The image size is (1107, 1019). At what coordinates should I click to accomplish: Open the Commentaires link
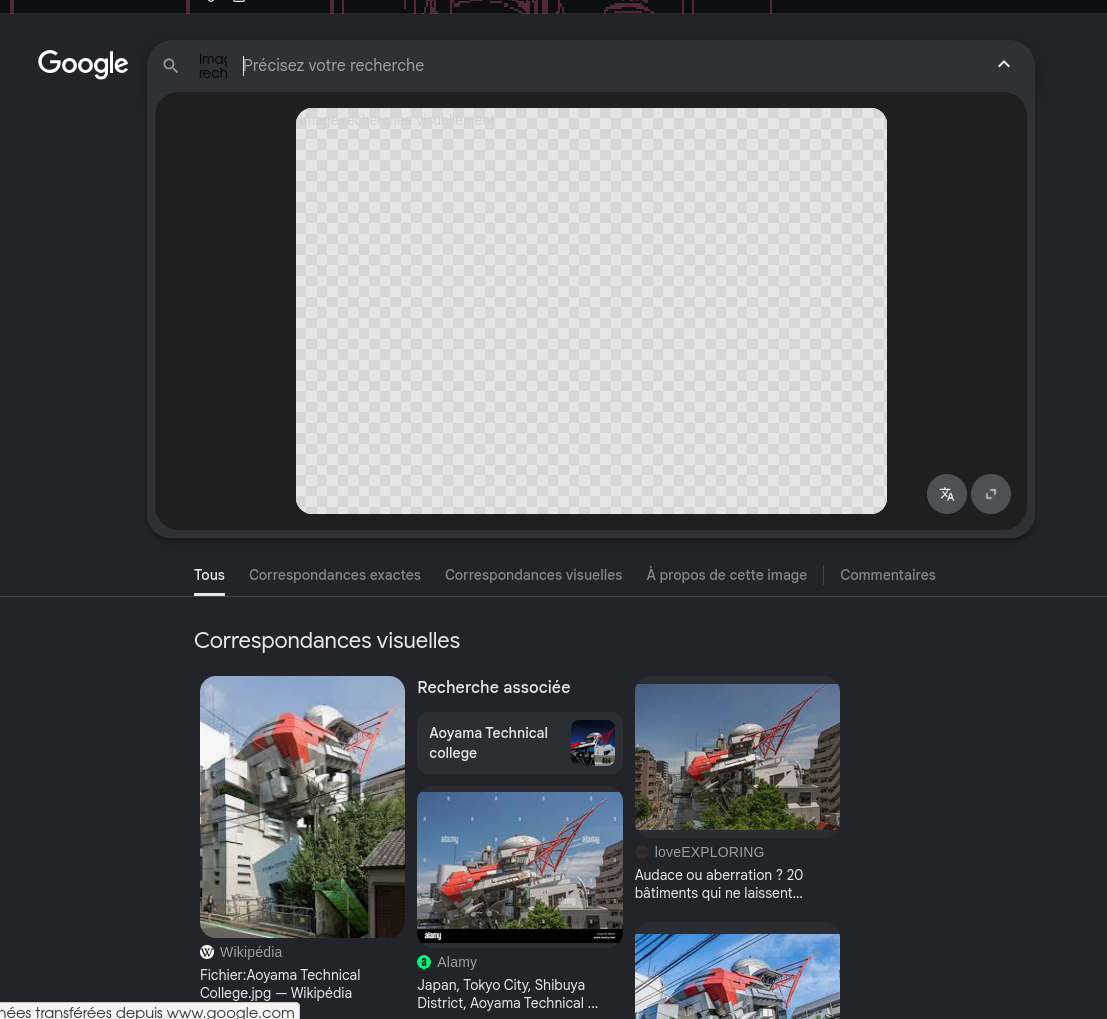click(887, 575)
